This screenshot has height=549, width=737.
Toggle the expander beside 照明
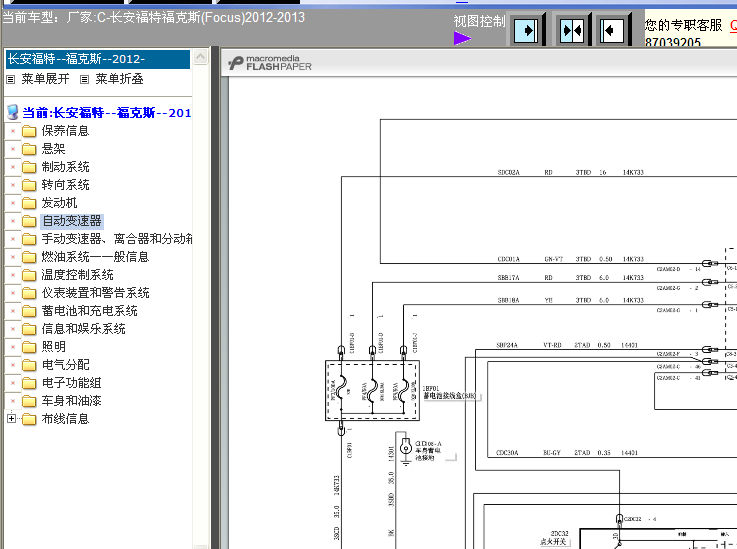point(13,347)
